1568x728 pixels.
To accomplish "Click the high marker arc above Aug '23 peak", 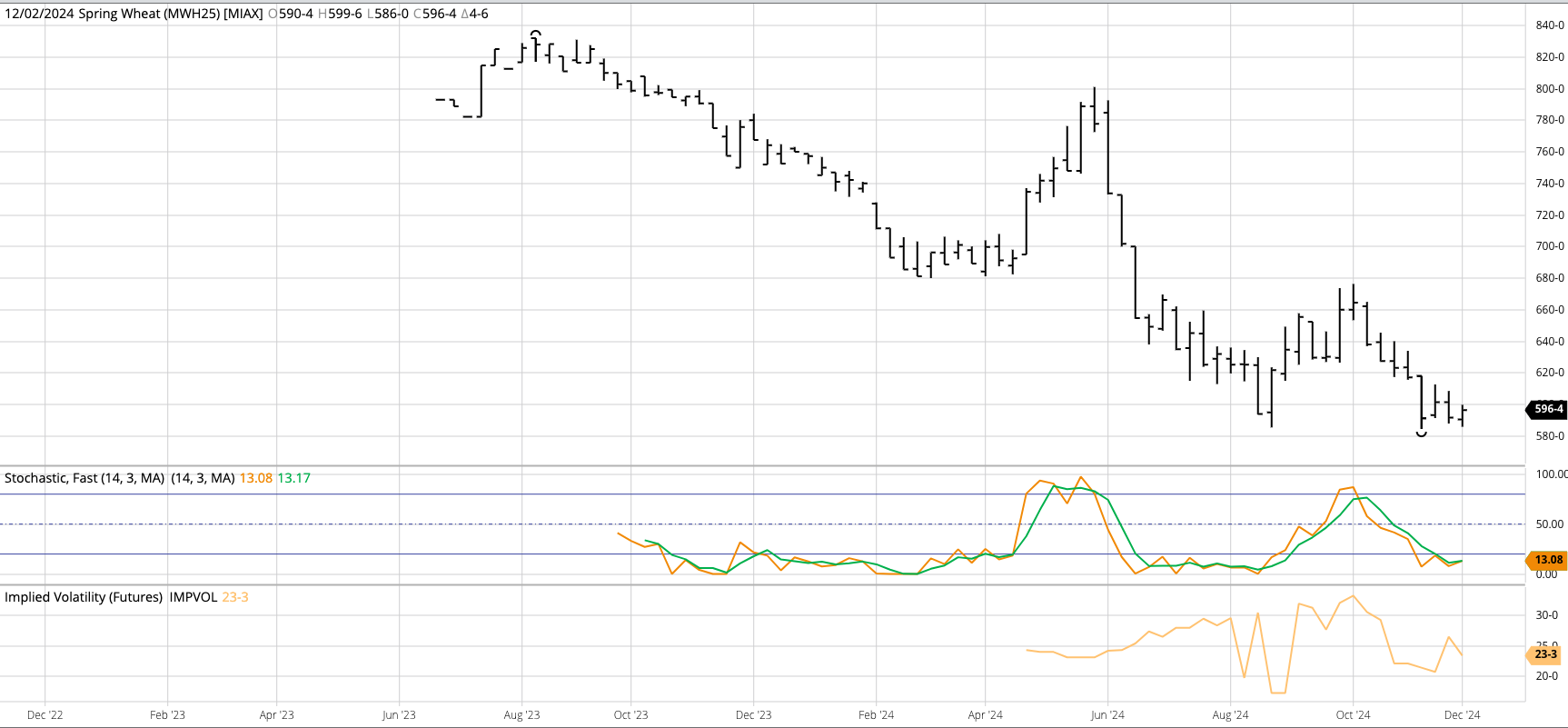I will tap(536, 33).
